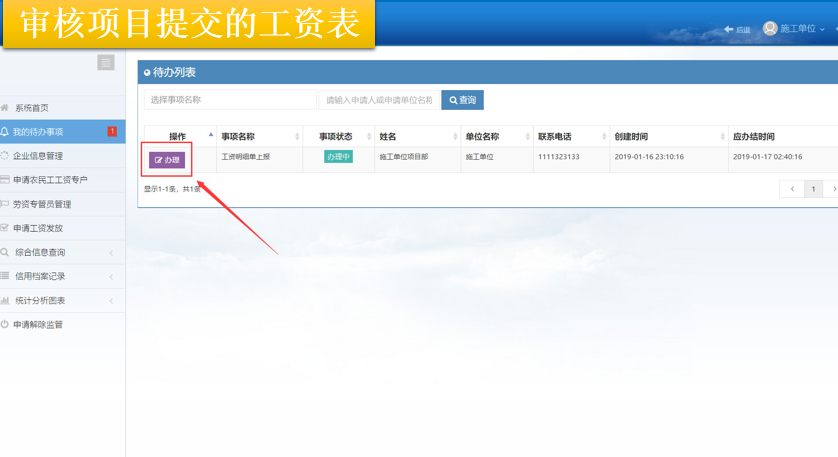Screen dimensions: 838x457
Task: Click the card icon beside 申请农民工工资专户
Action: [x=5, y=180]
